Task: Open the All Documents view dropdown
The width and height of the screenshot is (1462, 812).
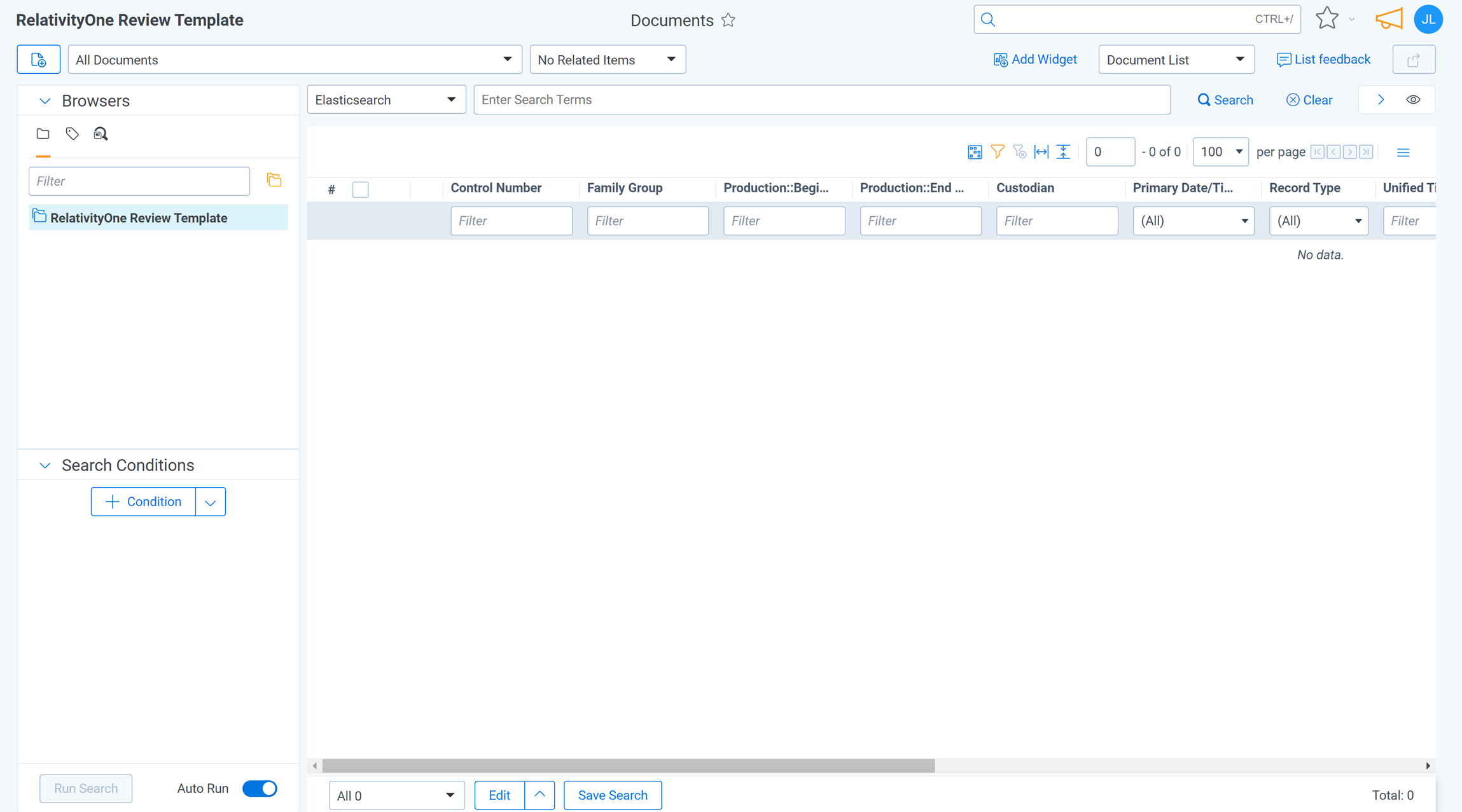Action: [x=295, y=60]
